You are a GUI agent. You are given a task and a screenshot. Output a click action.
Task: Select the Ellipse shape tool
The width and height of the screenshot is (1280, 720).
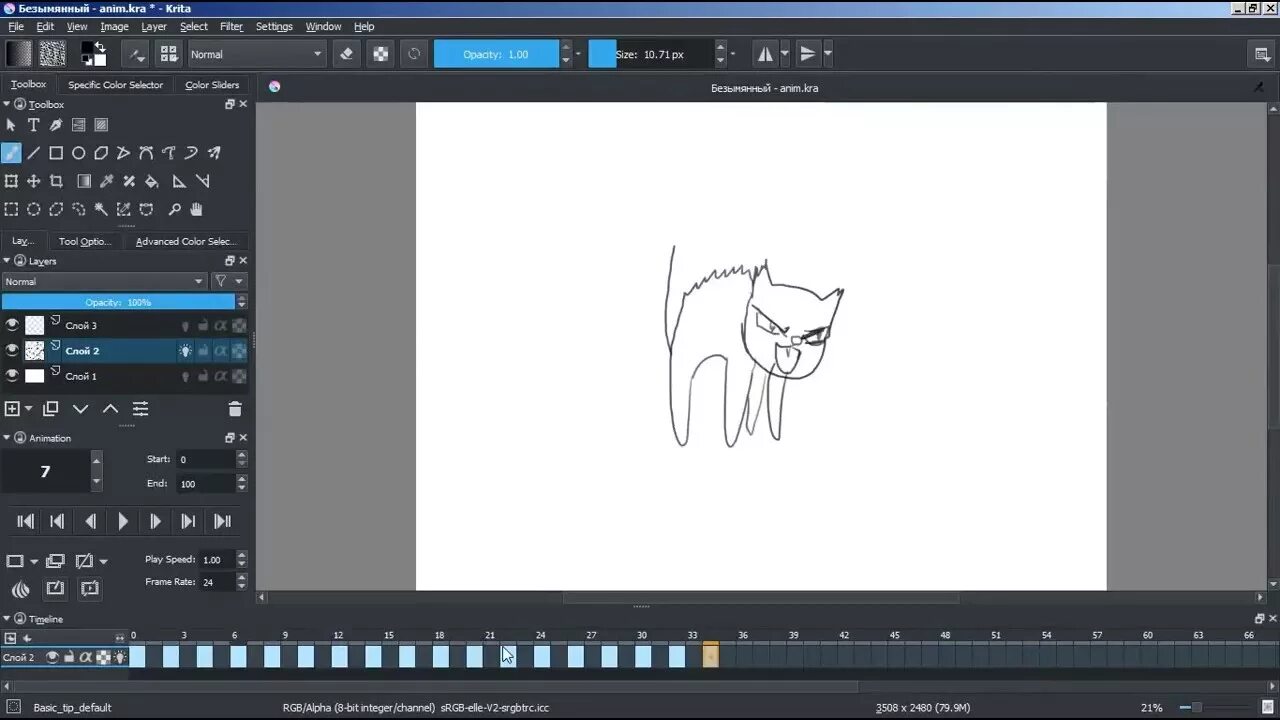click(78, 153)
